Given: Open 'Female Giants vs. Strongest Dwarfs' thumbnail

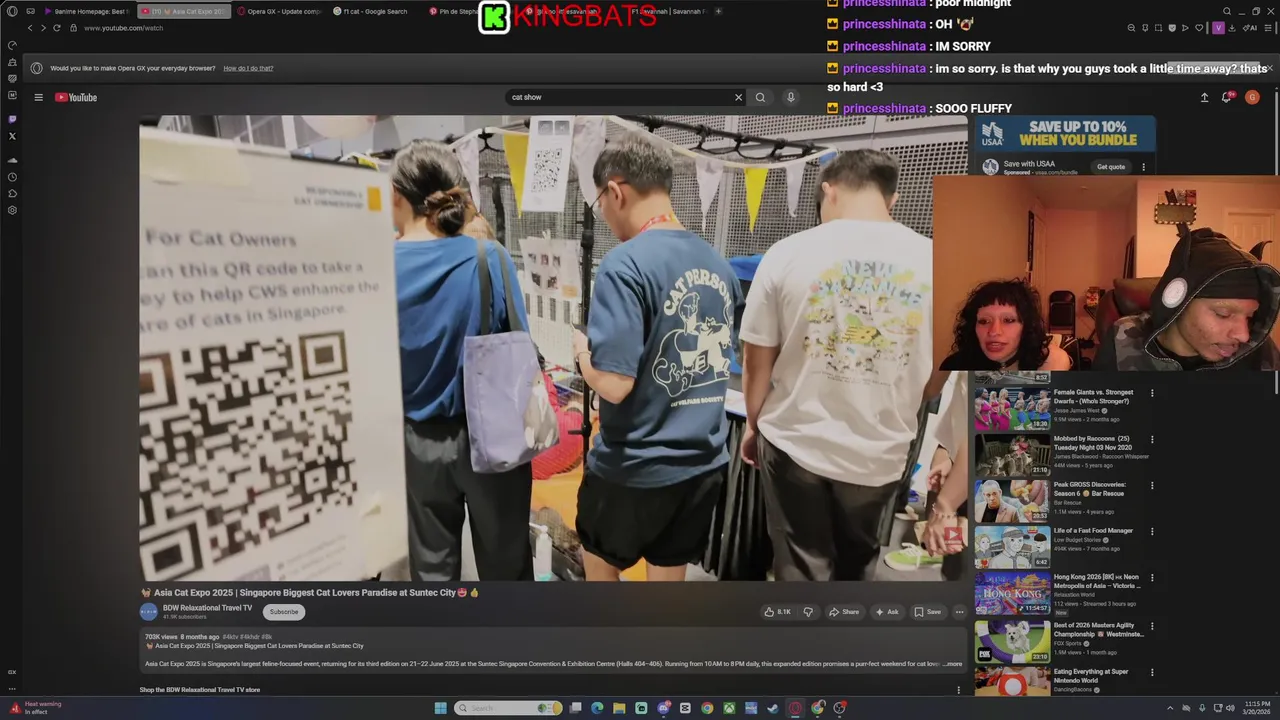Looking at the screenshot, I should tap(1012, 407).
